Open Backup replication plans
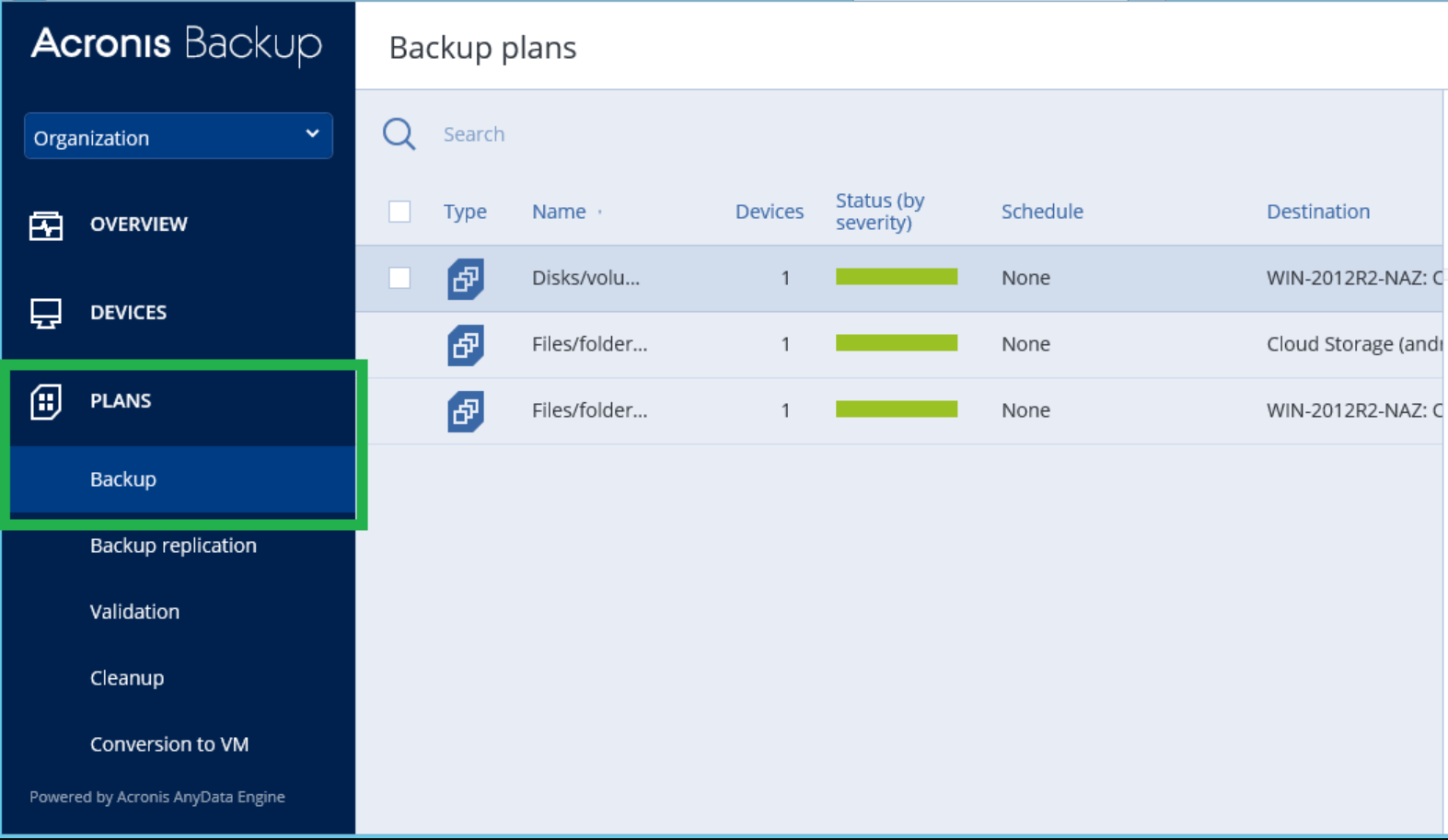This screenshot has width=1448, height=840. [173, 546]
